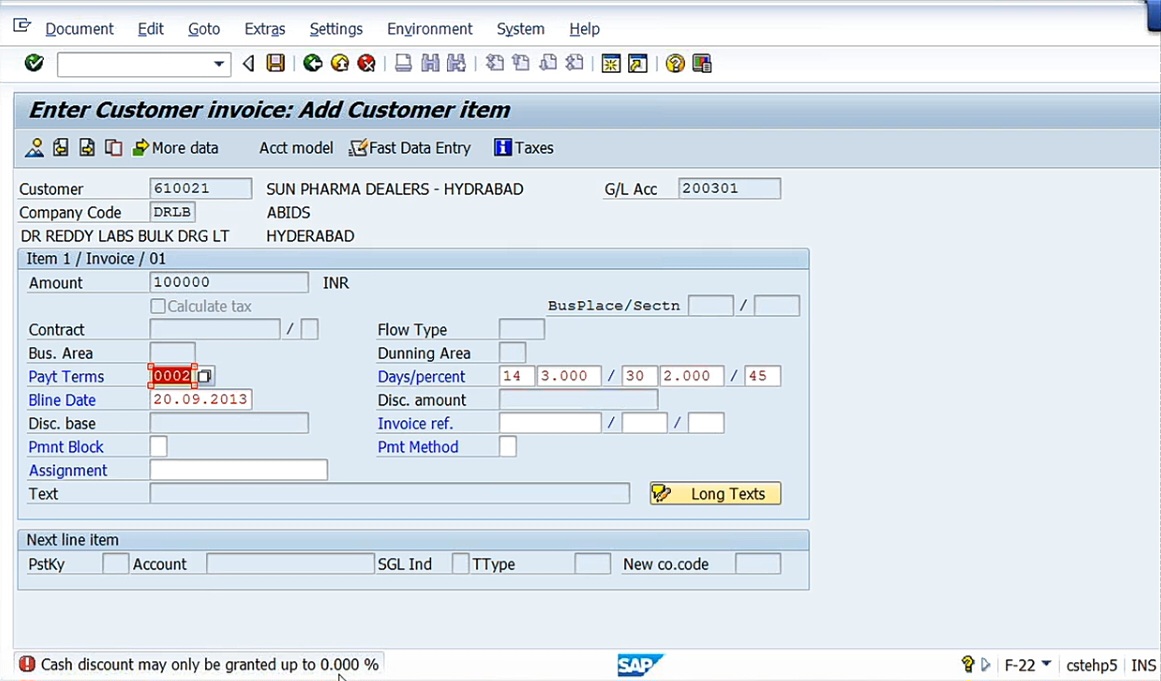Click the SAP menu icon left of Document

click(x=22, y=27)
